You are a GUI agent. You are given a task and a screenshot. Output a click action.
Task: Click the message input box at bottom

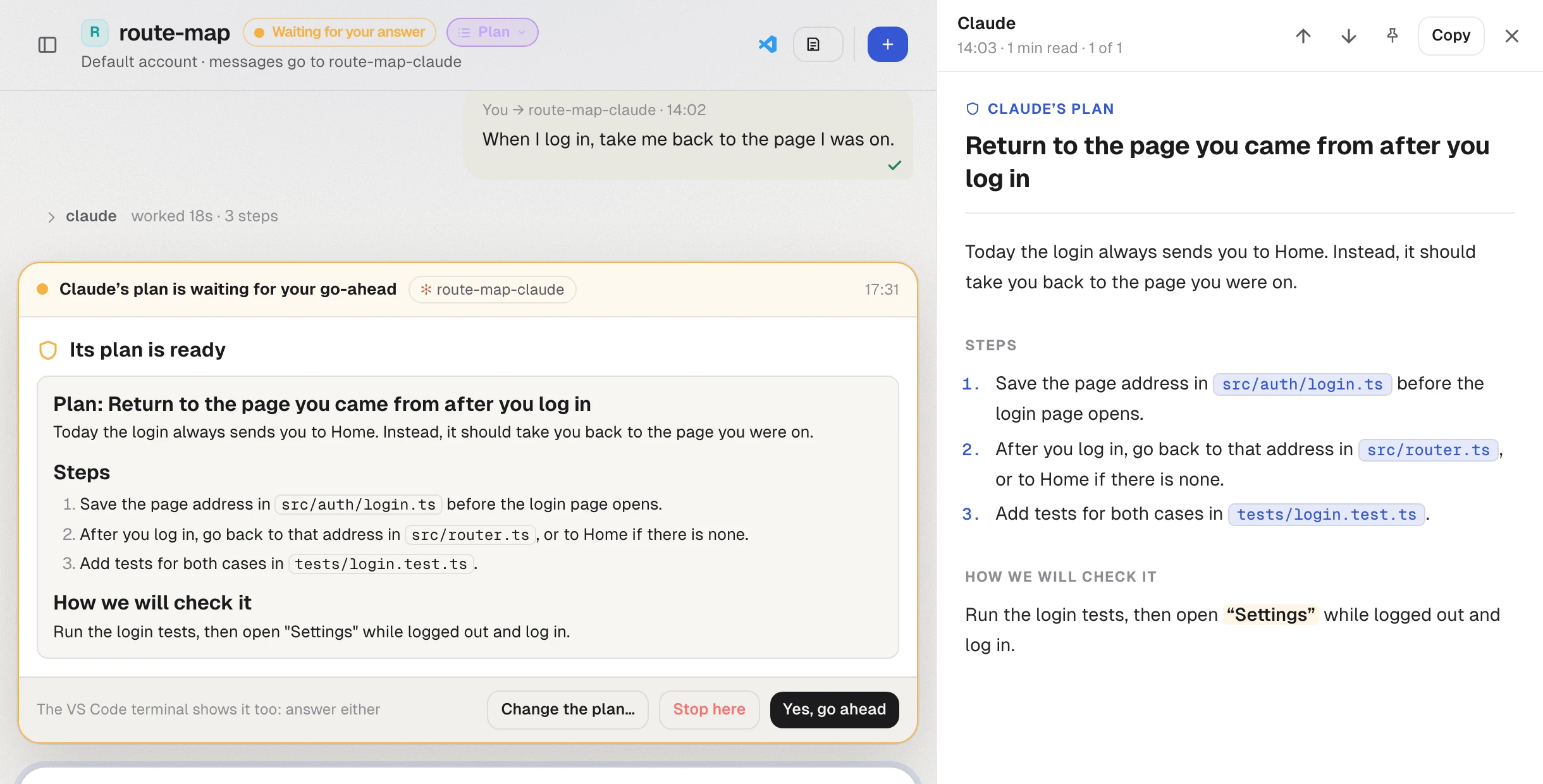468,775
